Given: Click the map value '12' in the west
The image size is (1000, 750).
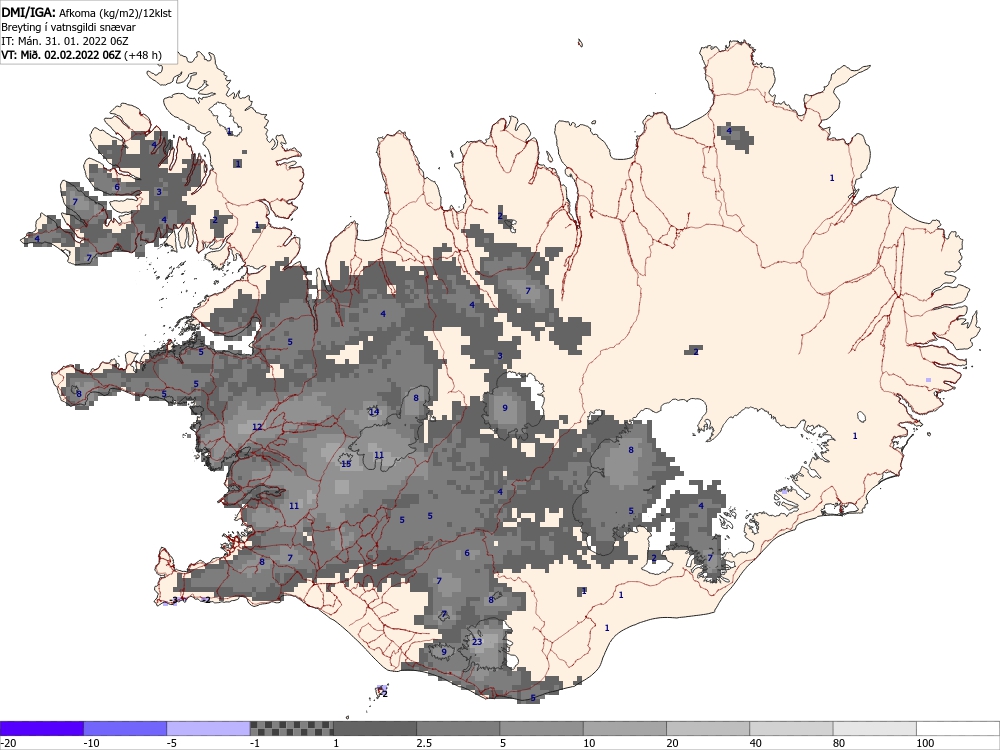Looking at the screenshot, I should (x=257, y=427).
